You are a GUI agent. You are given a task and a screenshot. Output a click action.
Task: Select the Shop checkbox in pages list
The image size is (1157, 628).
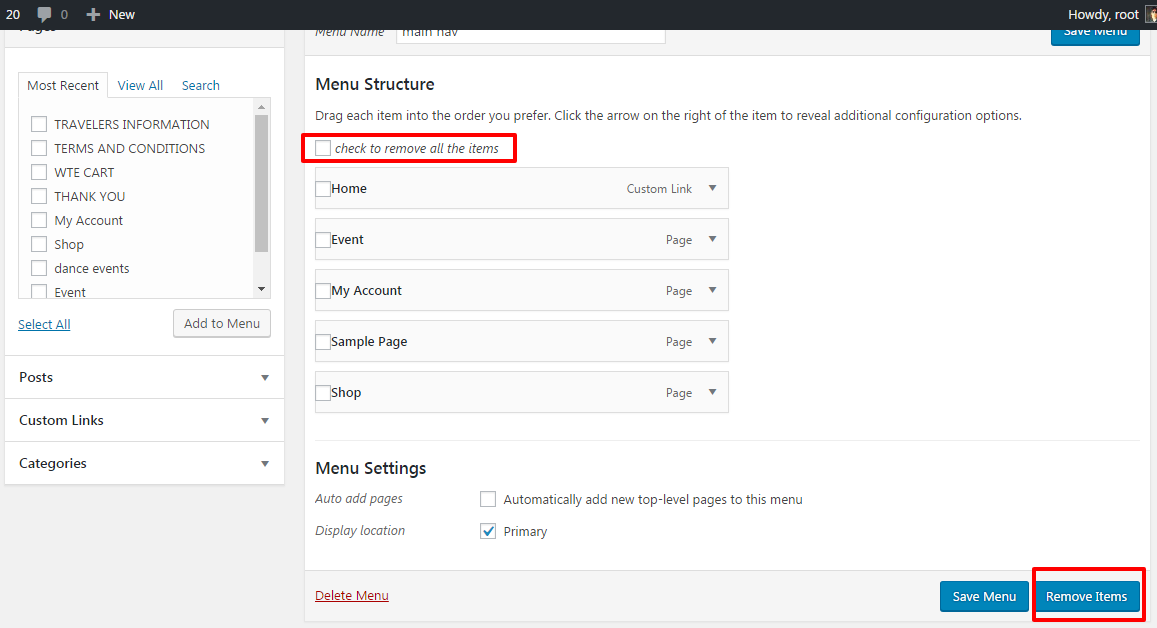tap(39, 244)
